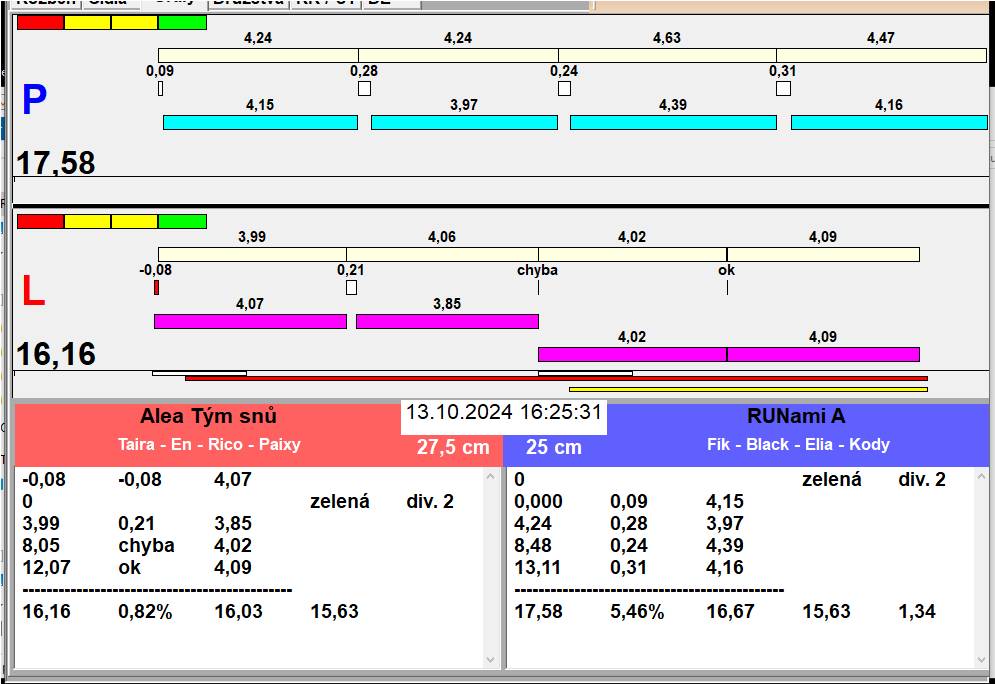Open the Družstva tab
Image resolution: width=995 pixels, height=684 pixels.
(248, 3)
